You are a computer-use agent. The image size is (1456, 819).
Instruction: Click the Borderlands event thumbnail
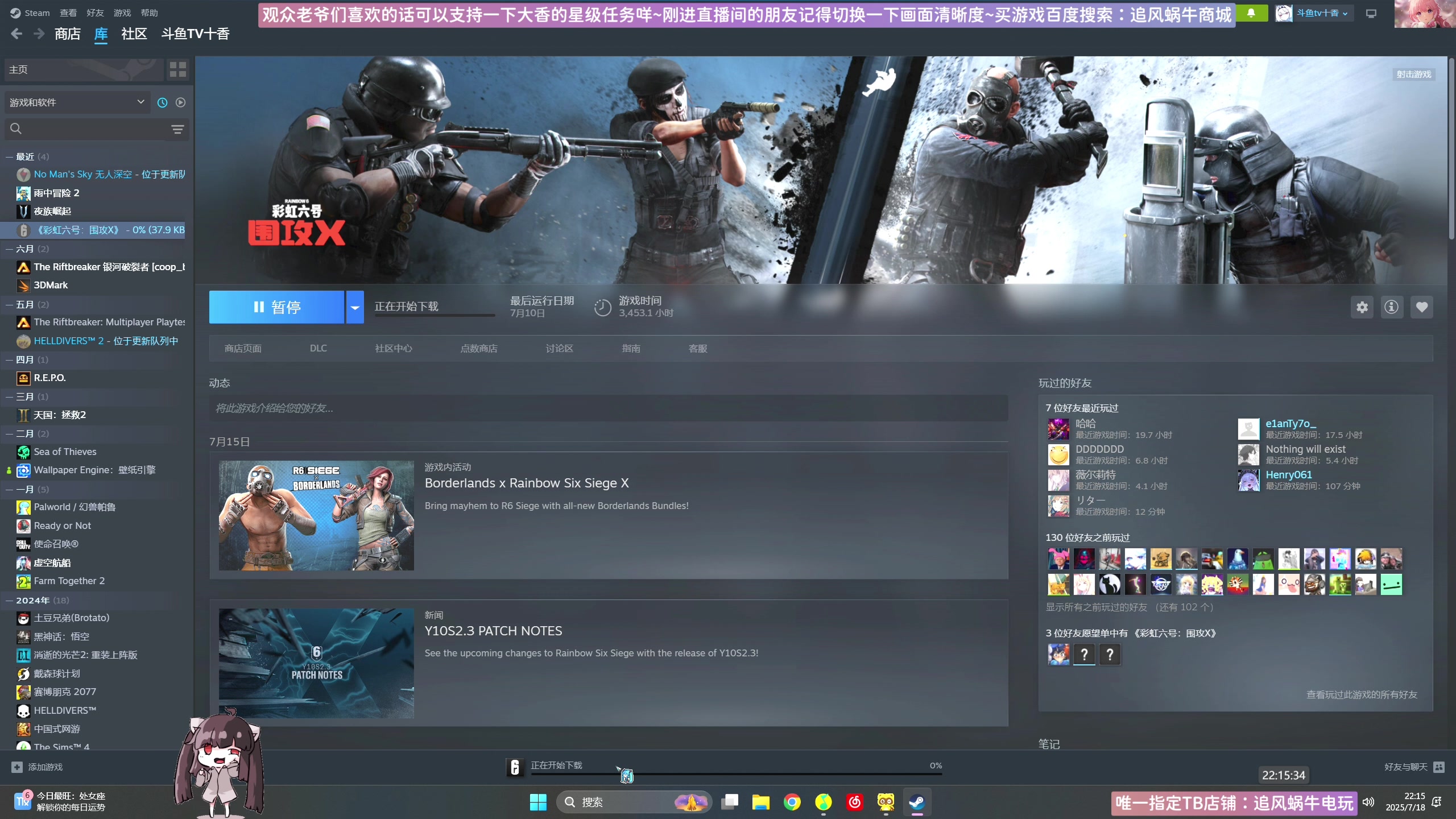coord(316,515)
